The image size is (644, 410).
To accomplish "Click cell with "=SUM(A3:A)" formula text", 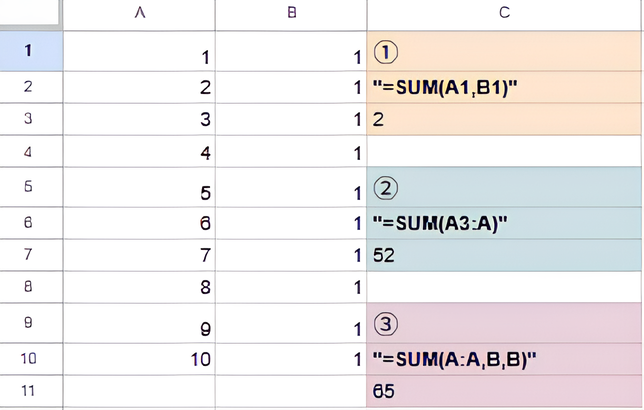I will tap(504, 222).
